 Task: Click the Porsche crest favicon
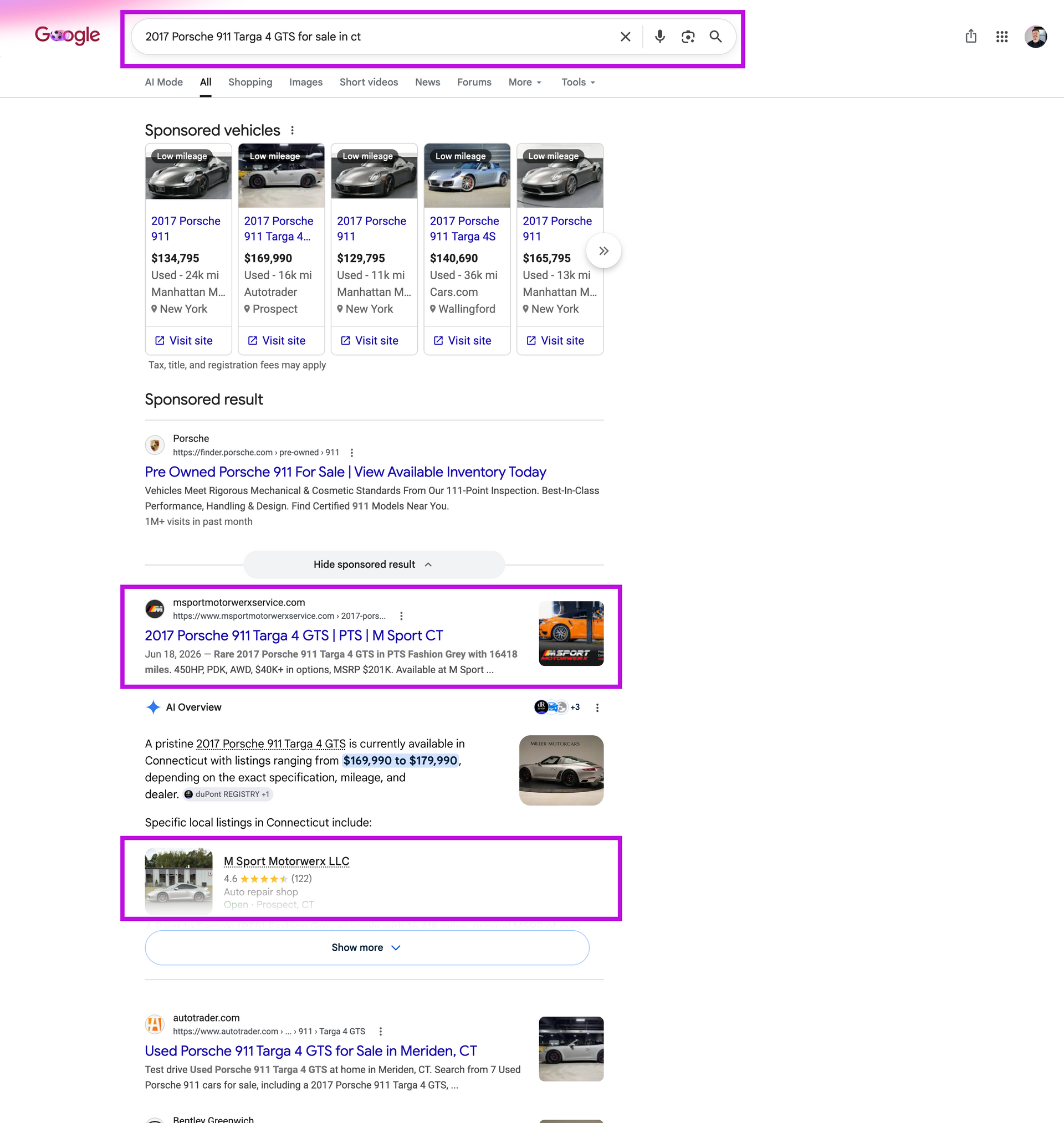[x=154, y=445]
